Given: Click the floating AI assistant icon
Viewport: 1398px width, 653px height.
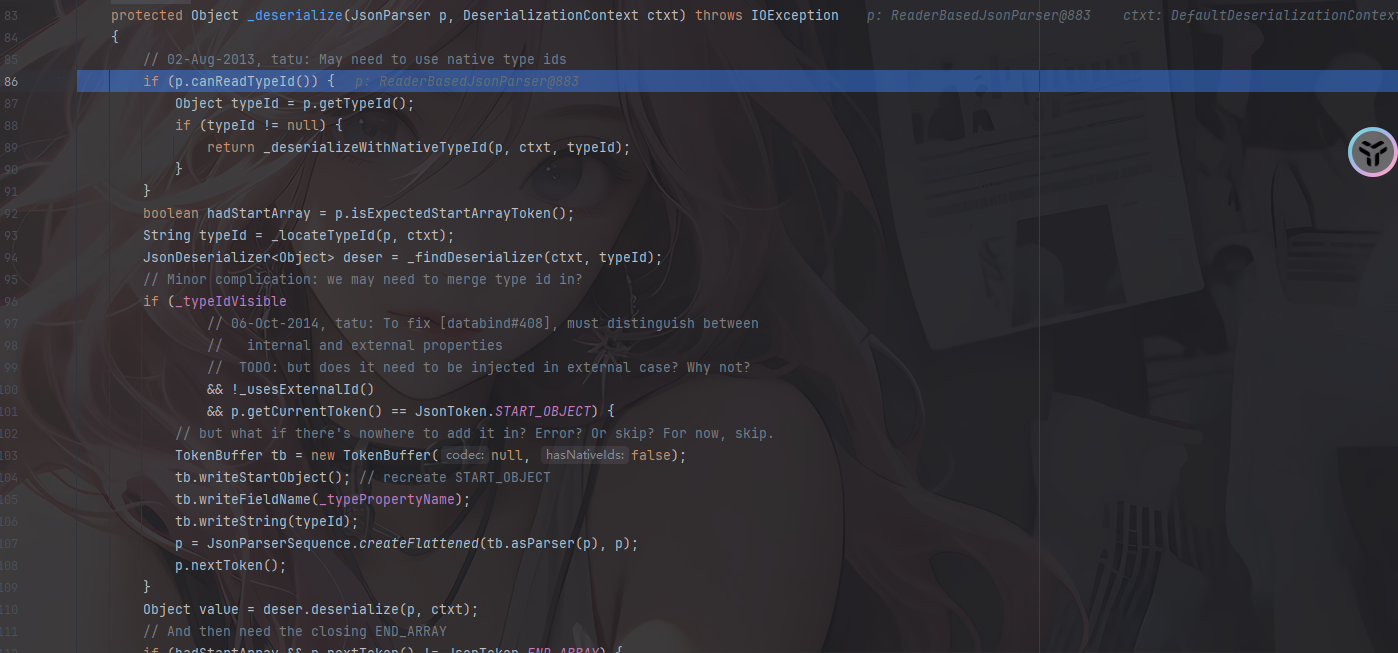Looking at the screenshot, I should click(1372, 152).
